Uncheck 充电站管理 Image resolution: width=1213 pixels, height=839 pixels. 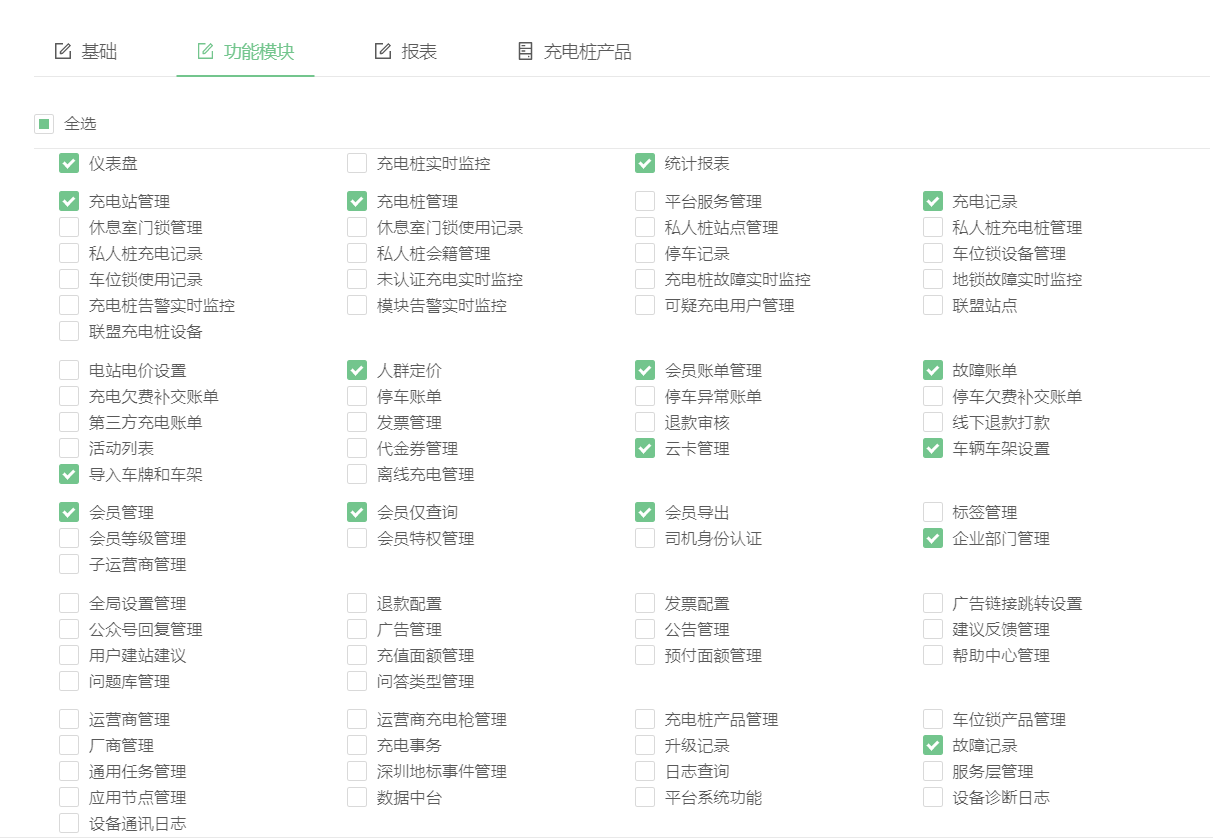[68, 200]
